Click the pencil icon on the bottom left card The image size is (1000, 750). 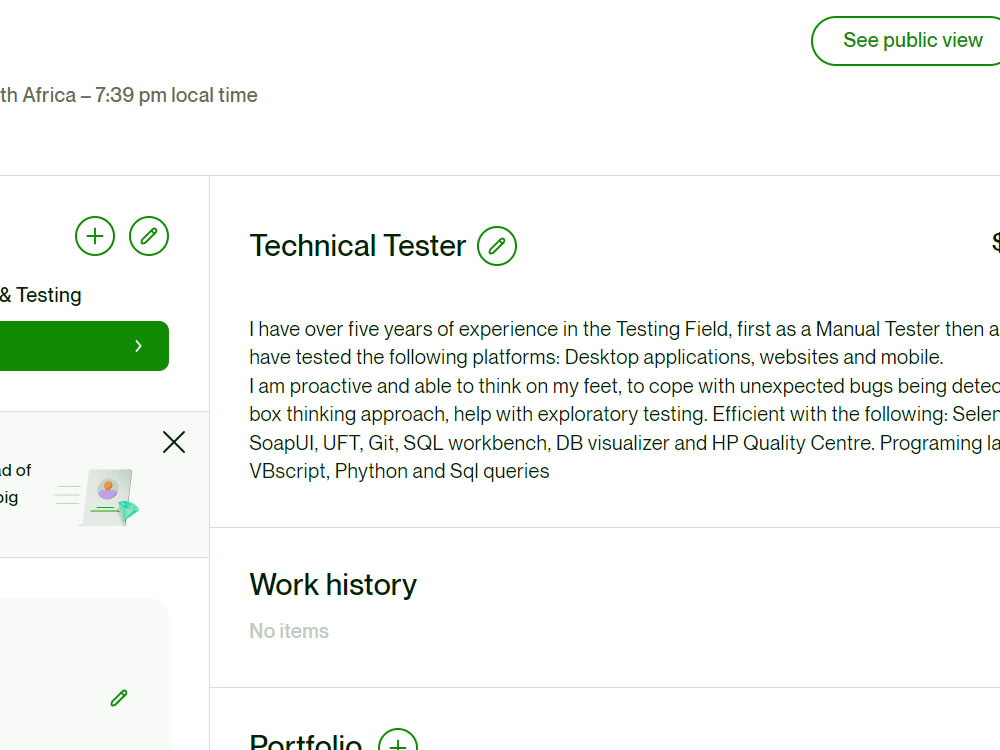pos(118,697)
